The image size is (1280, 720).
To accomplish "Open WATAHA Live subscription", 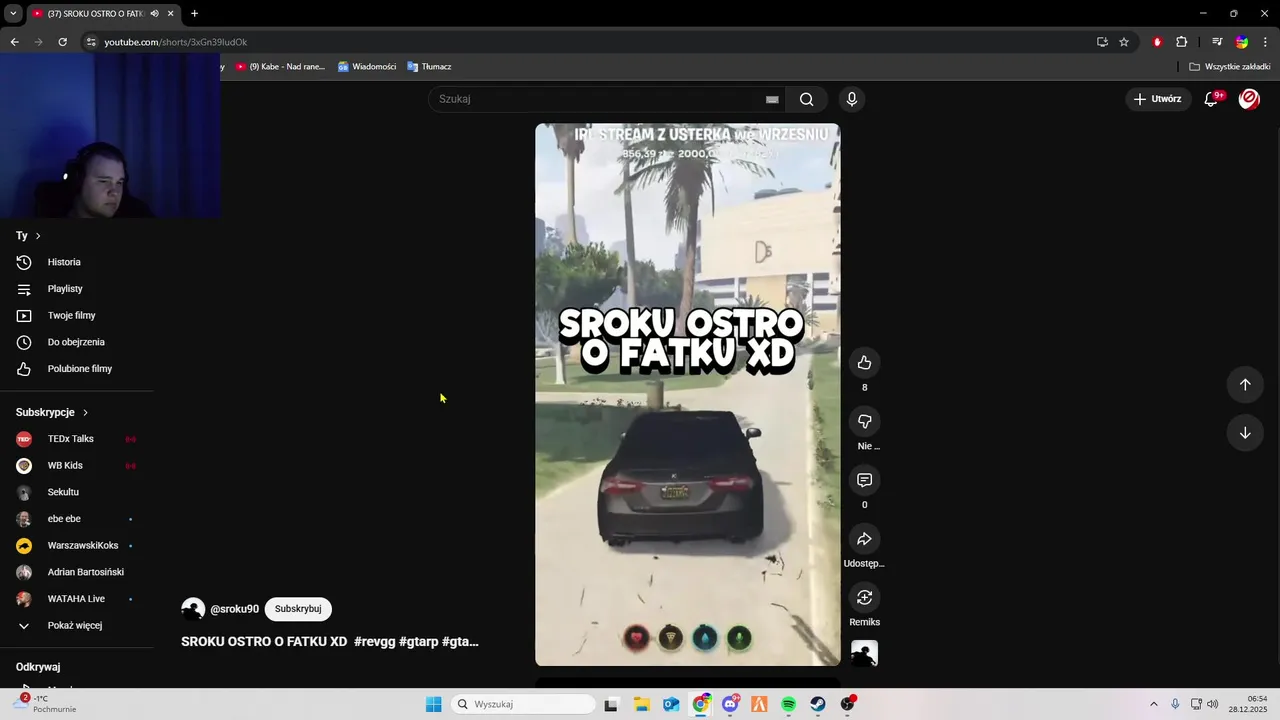I will [x=76, y=599].
